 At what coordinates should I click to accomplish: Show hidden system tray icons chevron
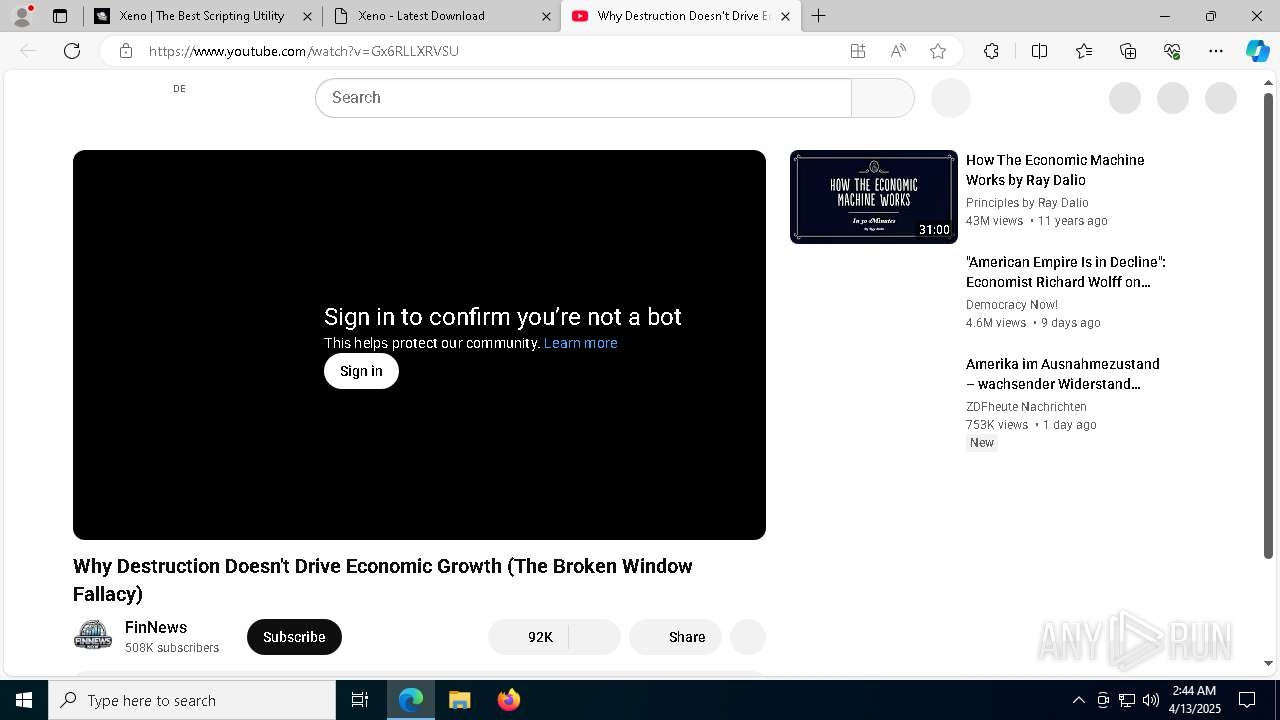pyautogui.click(x=1078, y=700)
